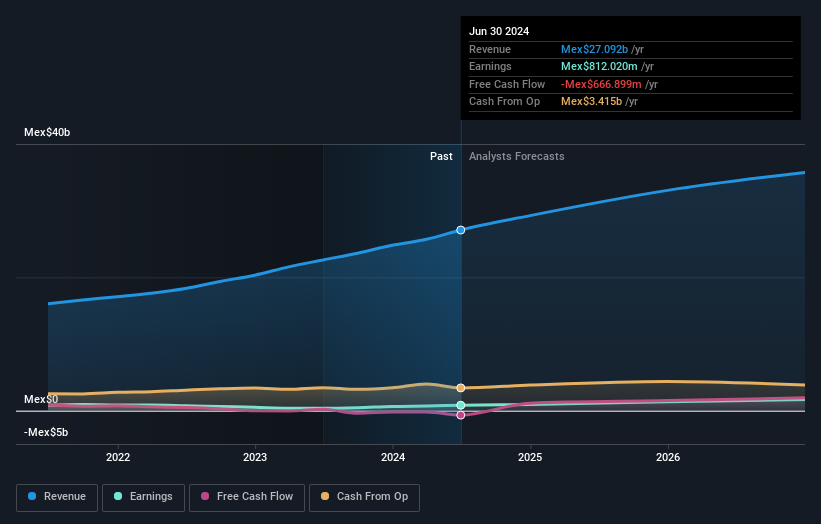Toggle the Free Cash Flow legend series
Viewport: 821px width, 524px height.
247,497
